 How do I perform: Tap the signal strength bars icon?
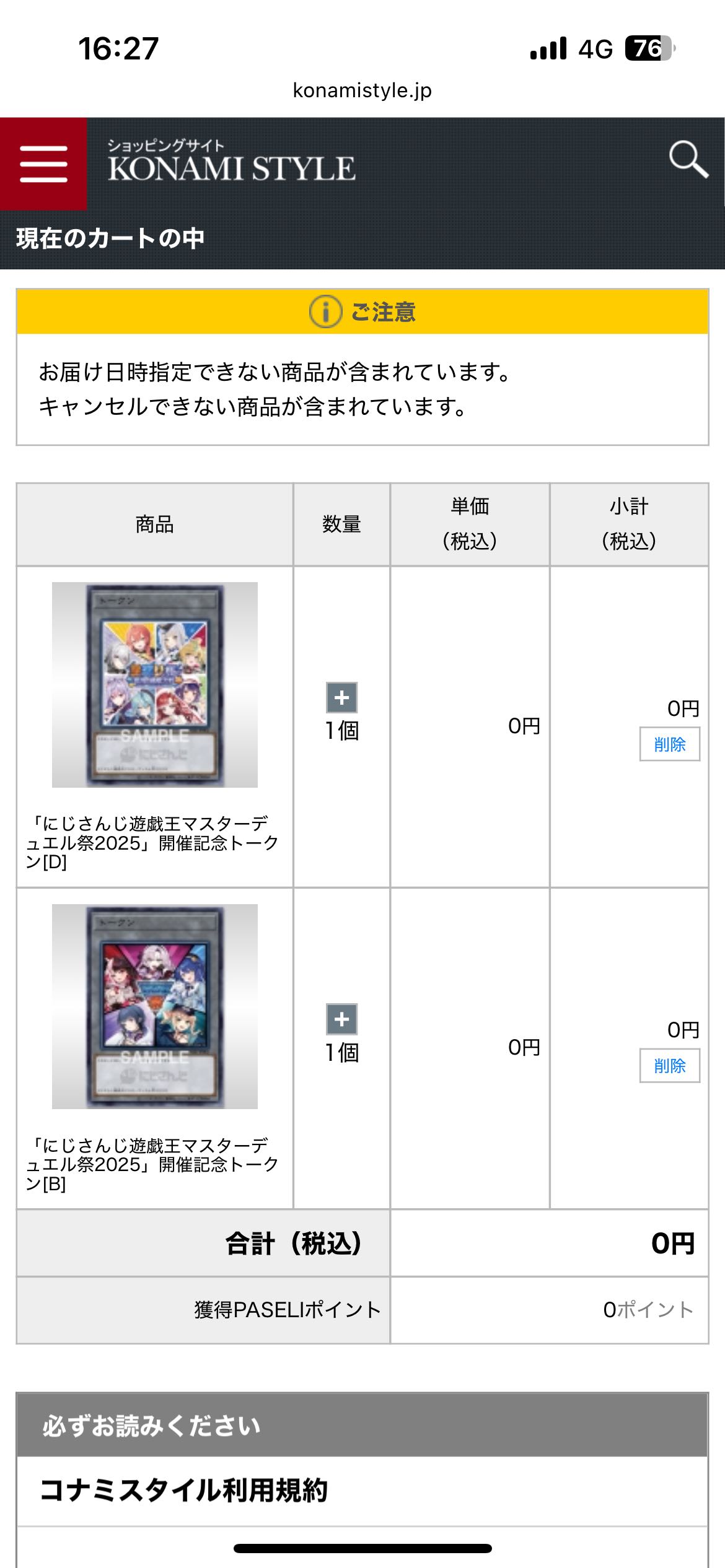pos(548,48)
